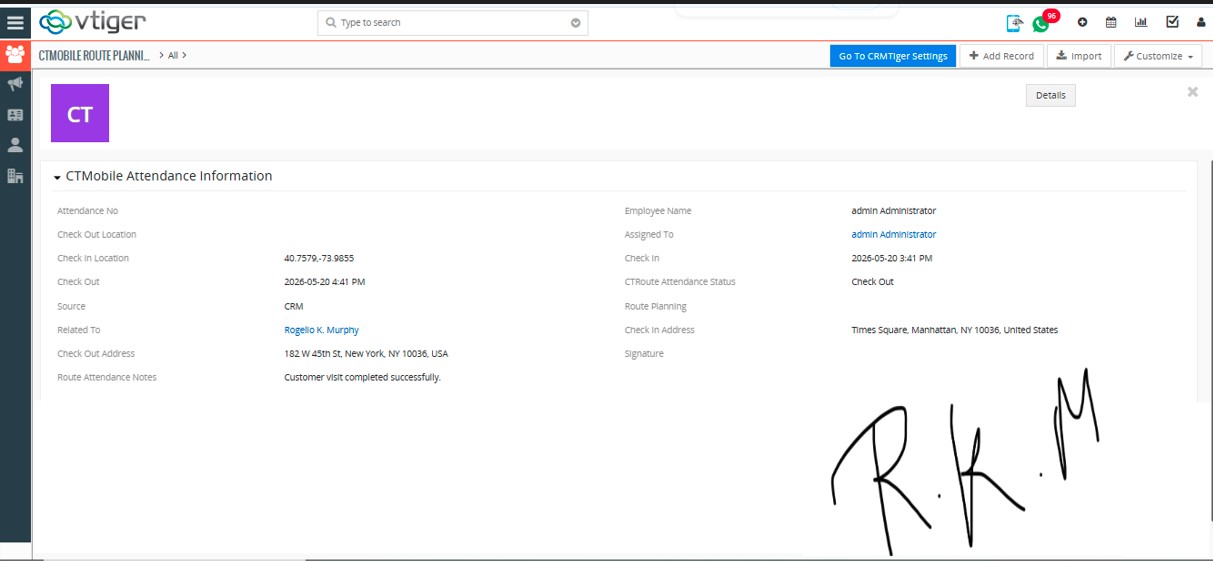
Task: Open the hamburger main menu
Action: tap(15, 22)
